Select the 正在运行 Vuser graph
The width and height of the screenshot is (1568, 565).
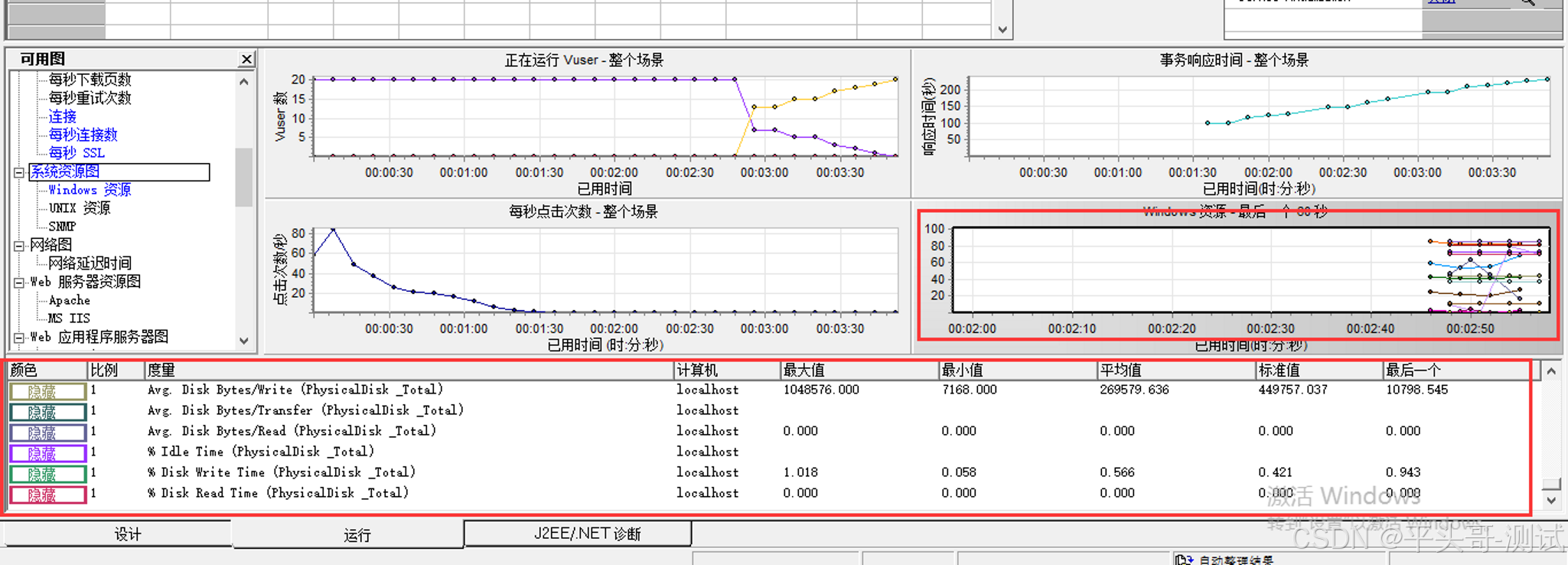586,122
